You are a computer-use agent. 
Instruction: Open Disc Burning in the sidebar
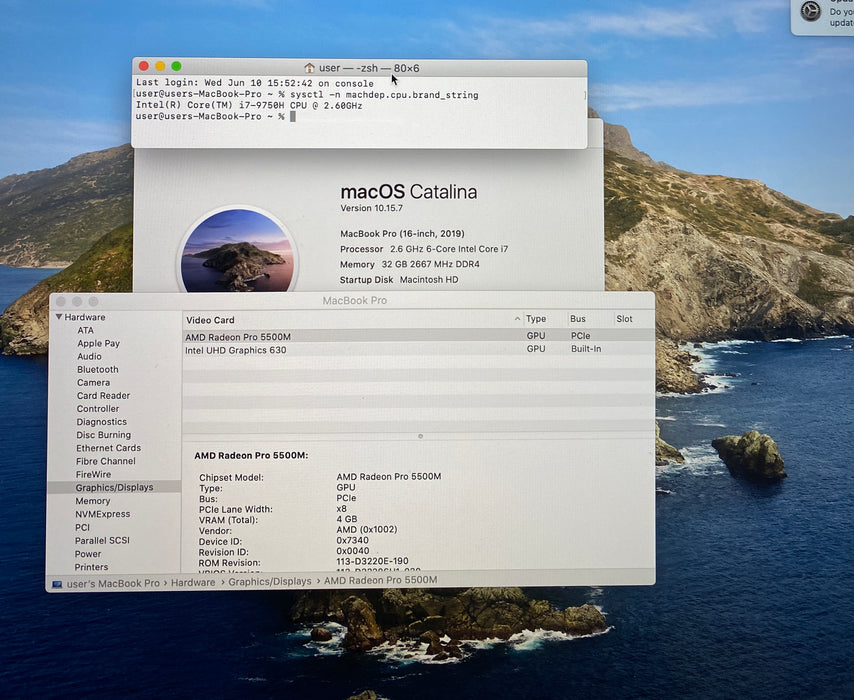pyautogui.click(x=103, y=435)
